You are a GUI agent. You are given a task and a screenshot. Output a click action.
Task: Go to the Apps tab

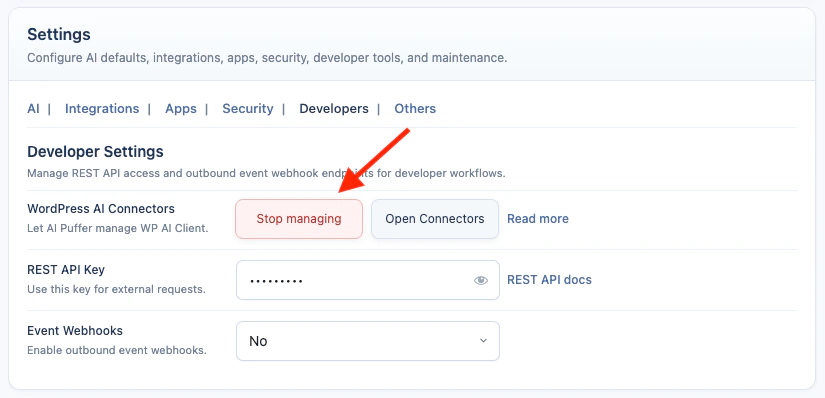[x=181, y=108]
